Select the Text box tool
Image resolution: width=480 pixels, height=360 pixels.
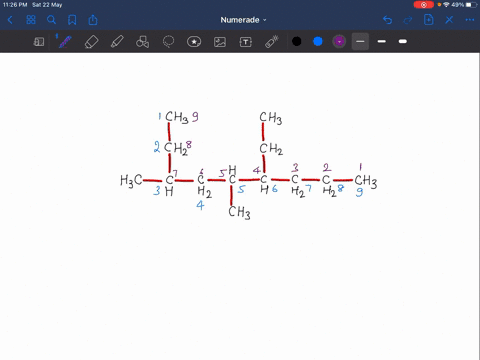coord(246,42)
